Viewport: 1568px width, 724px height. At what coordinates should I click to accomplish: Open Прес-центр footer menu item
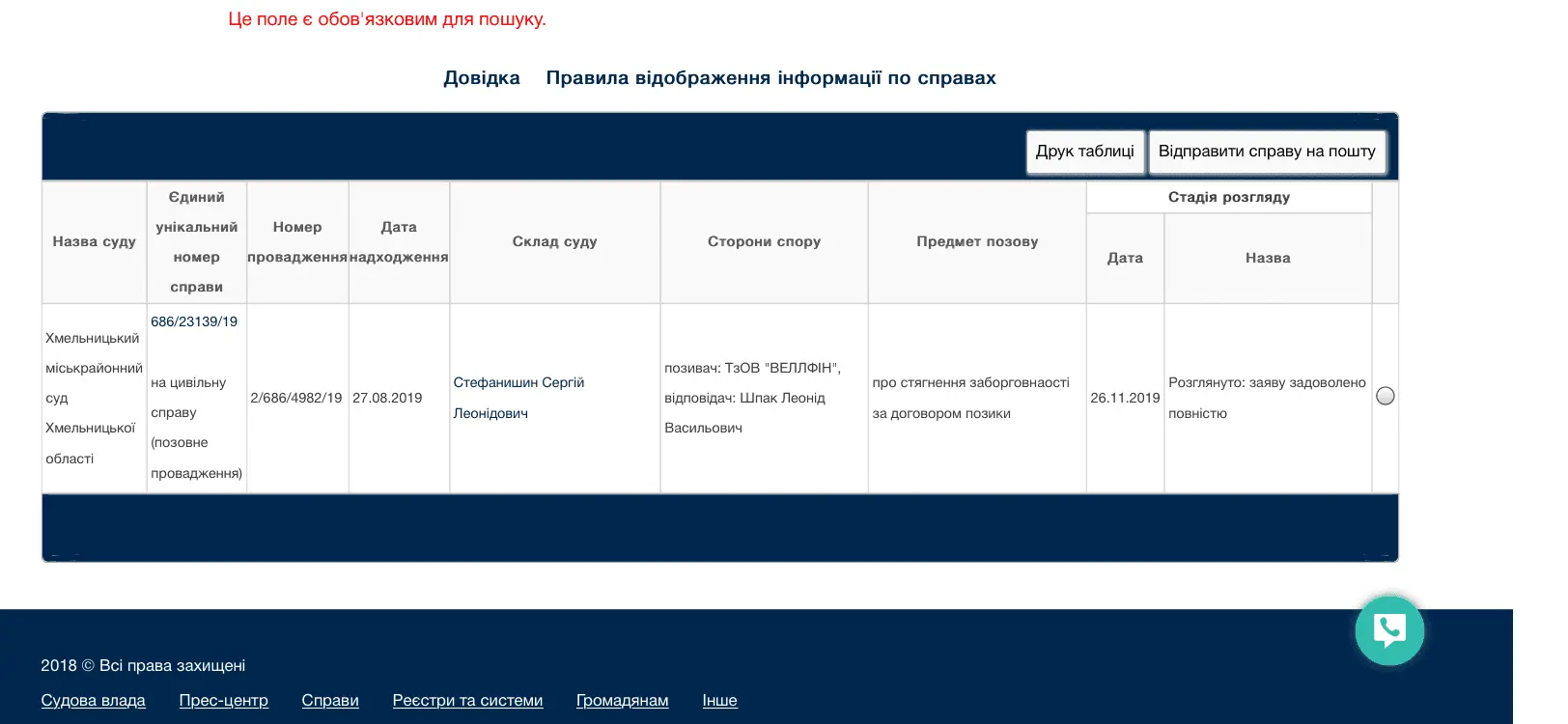[223, 700]
